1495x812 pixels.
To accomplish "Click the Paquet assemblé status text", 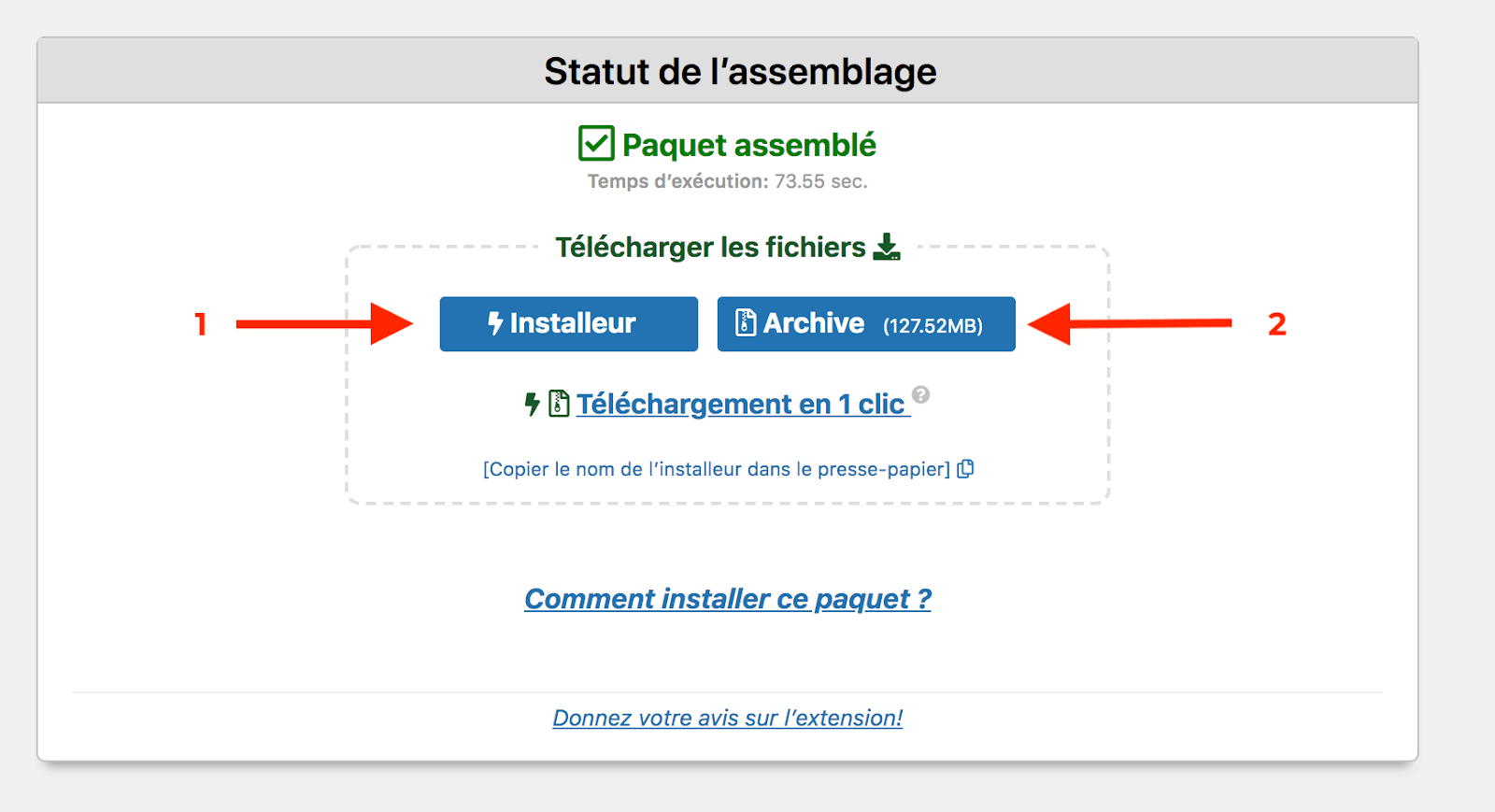I will click(x=749, y=145).
